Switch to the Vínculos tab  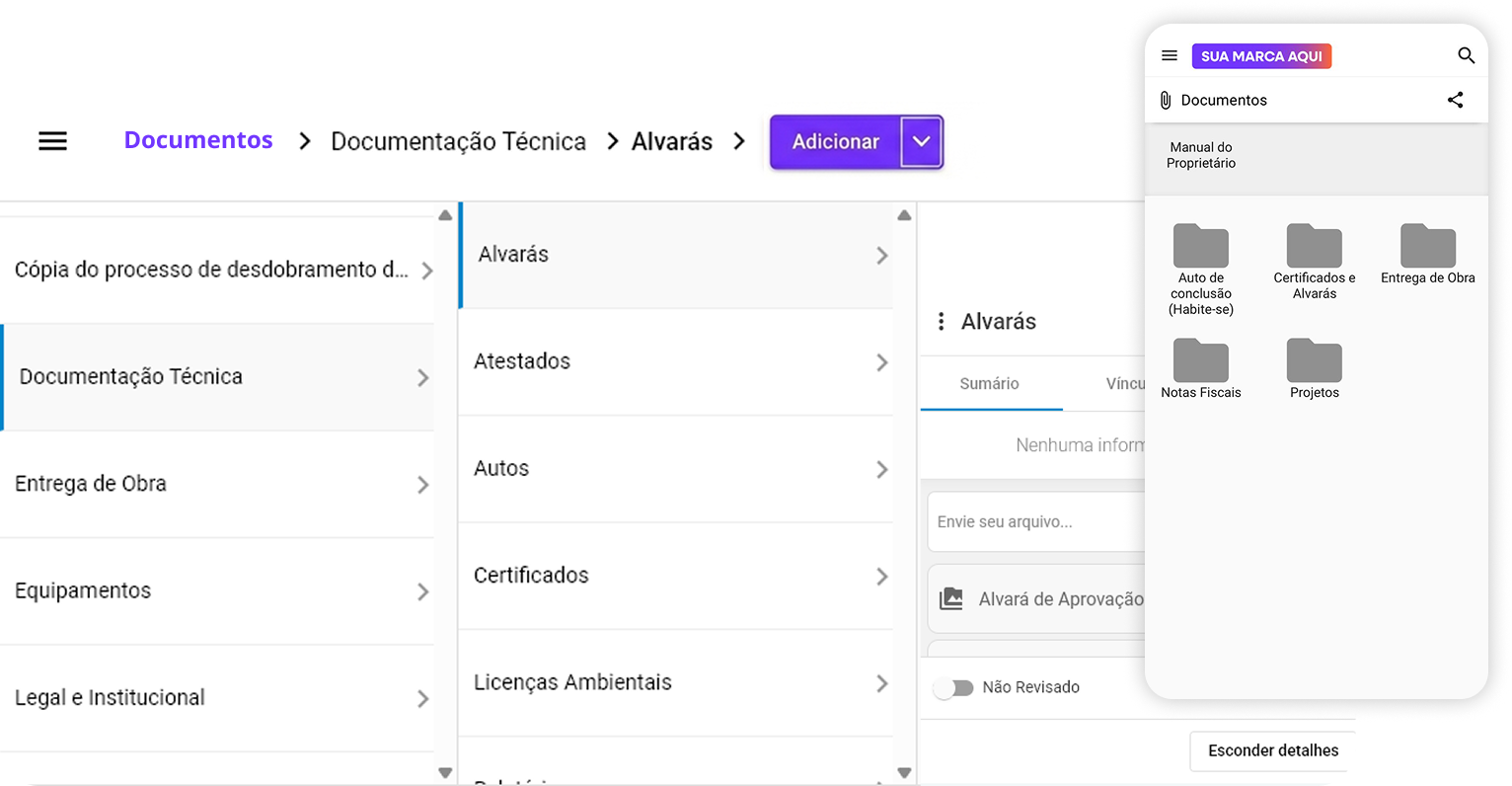coord(1125,383)
